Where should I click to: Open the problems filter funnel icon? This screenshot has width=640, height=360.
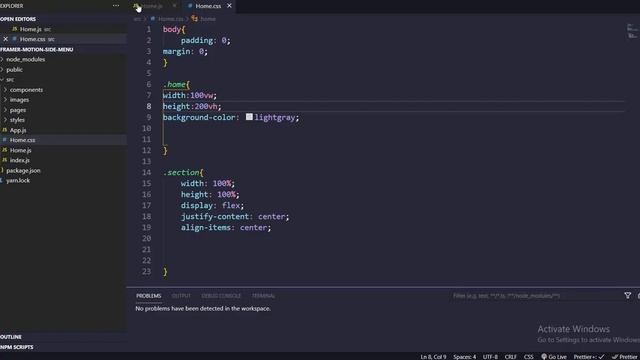pyautogui.click(x=627, y=296)
